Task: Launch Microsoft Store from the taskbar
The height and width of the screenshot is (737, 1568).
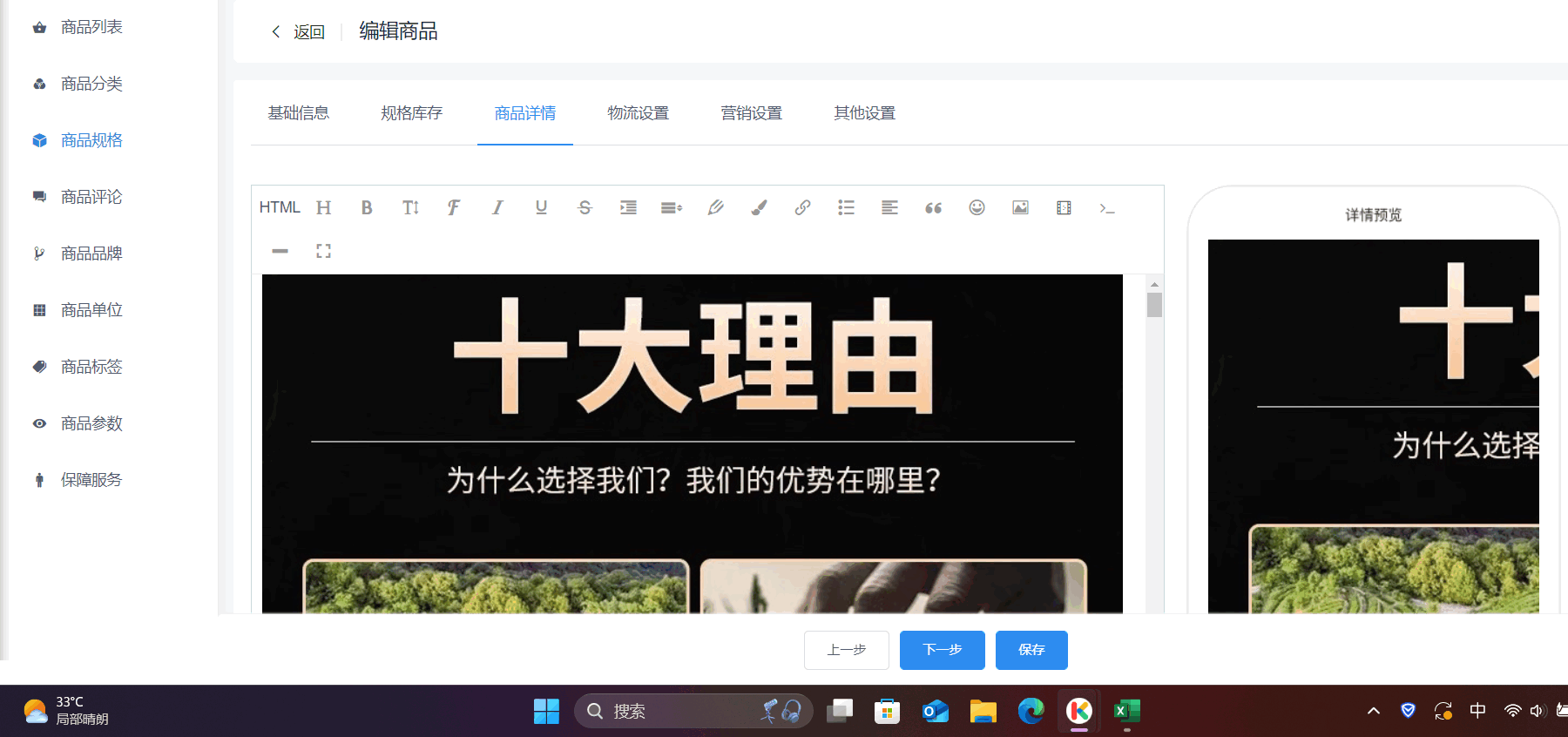Action: pyautogui.click(x=887, y=712)
